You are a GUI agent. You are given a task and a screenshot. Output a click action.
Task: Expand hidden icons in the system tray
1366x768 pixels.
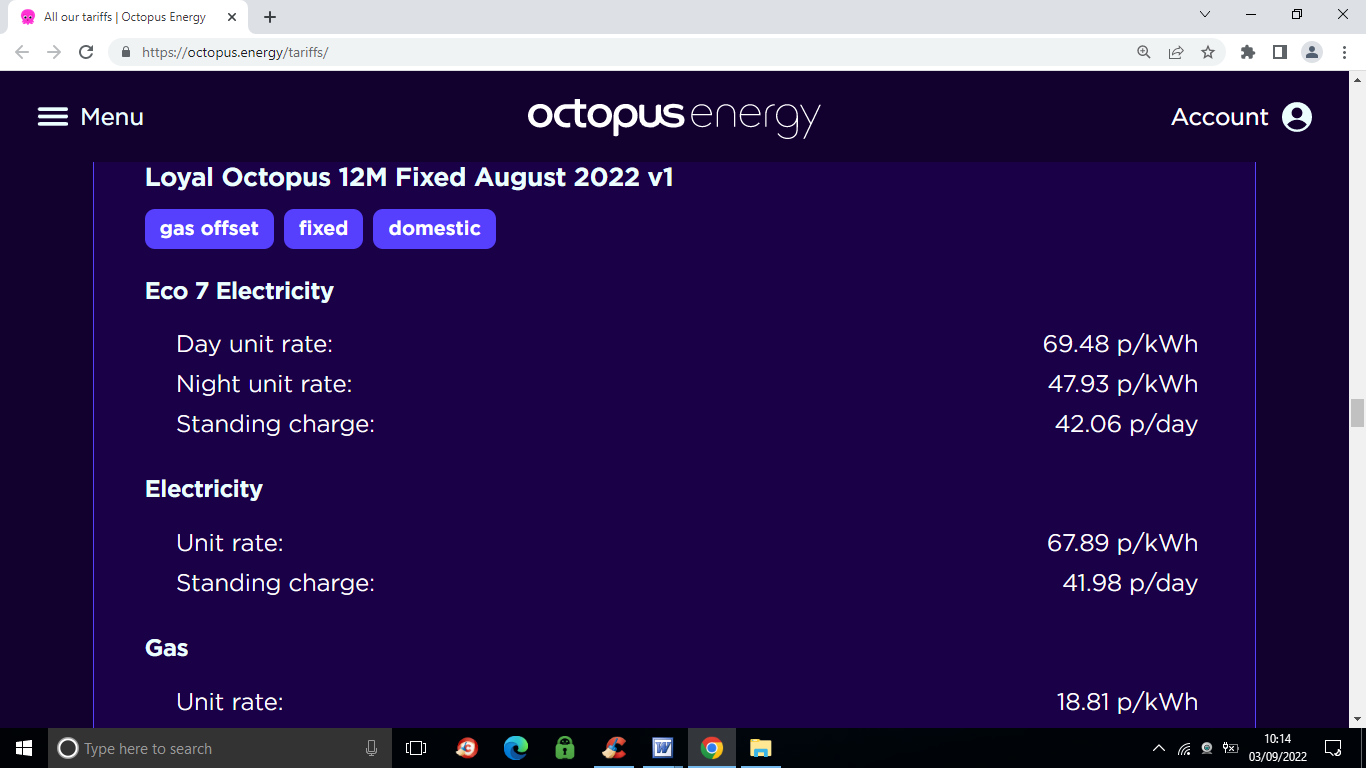point(1159,747)
